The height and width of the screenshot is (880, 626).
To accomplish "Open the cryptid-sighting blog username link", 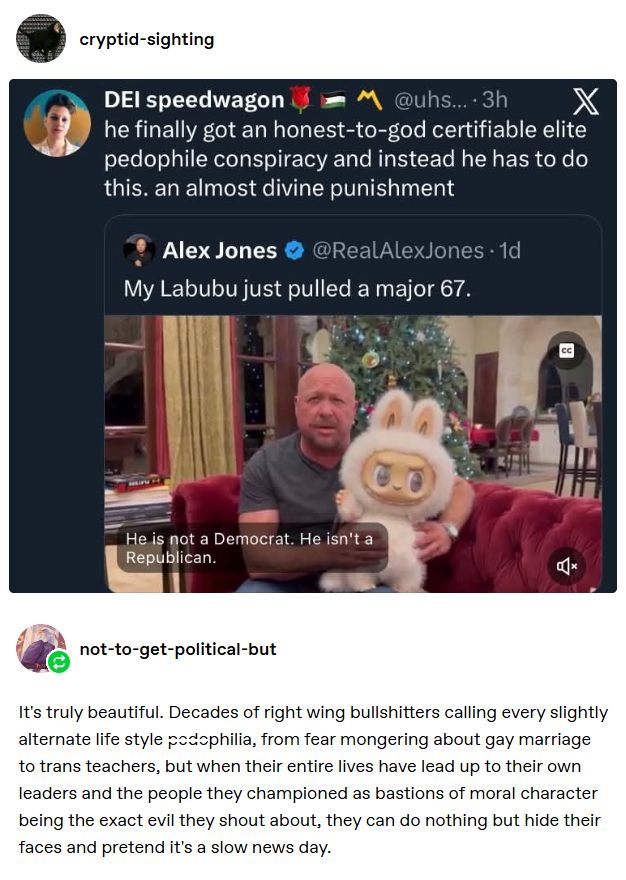I will click(146, 39).
